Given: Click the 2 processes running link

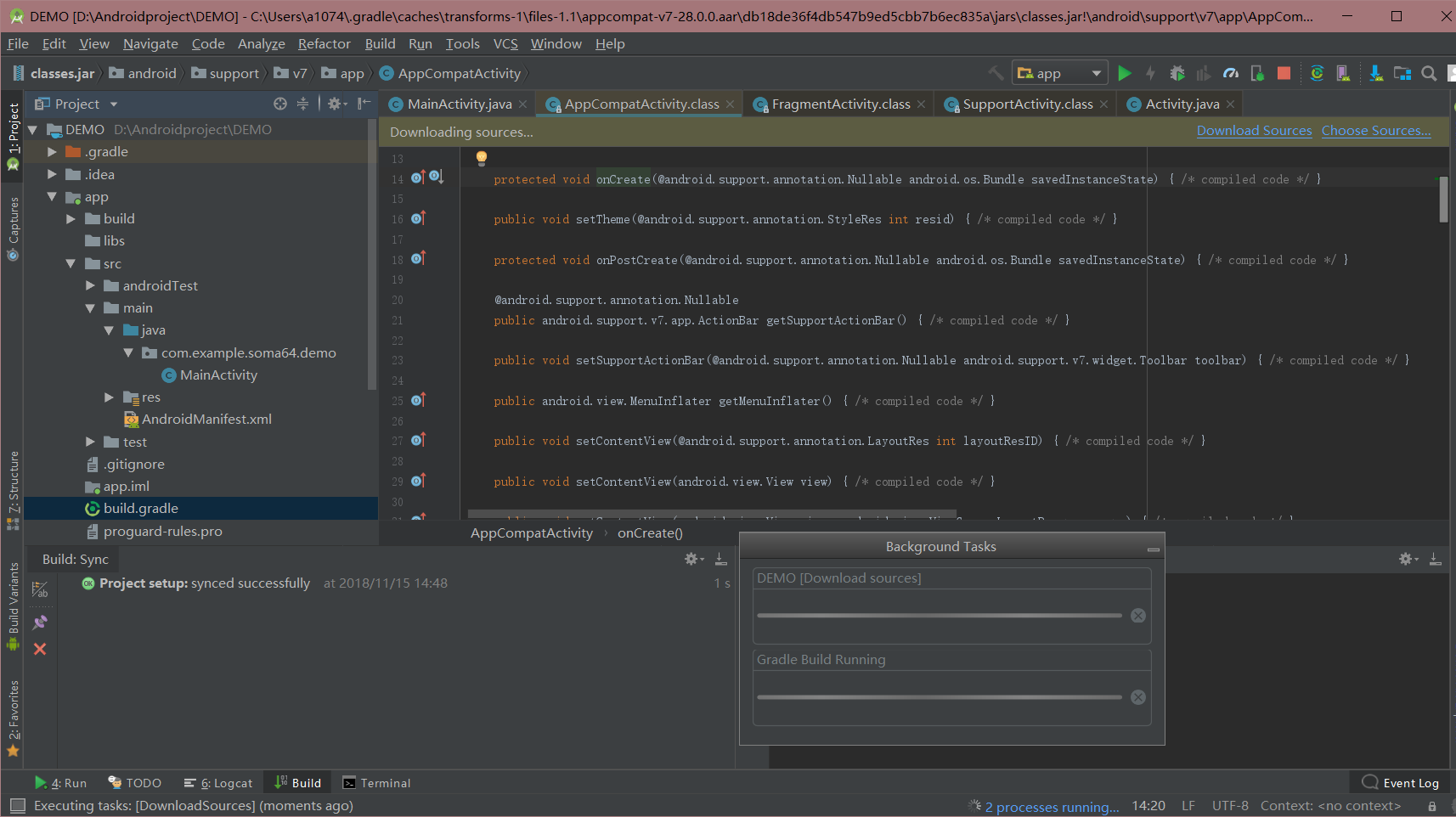Looking at the screenshot, I should [1052, 807].
